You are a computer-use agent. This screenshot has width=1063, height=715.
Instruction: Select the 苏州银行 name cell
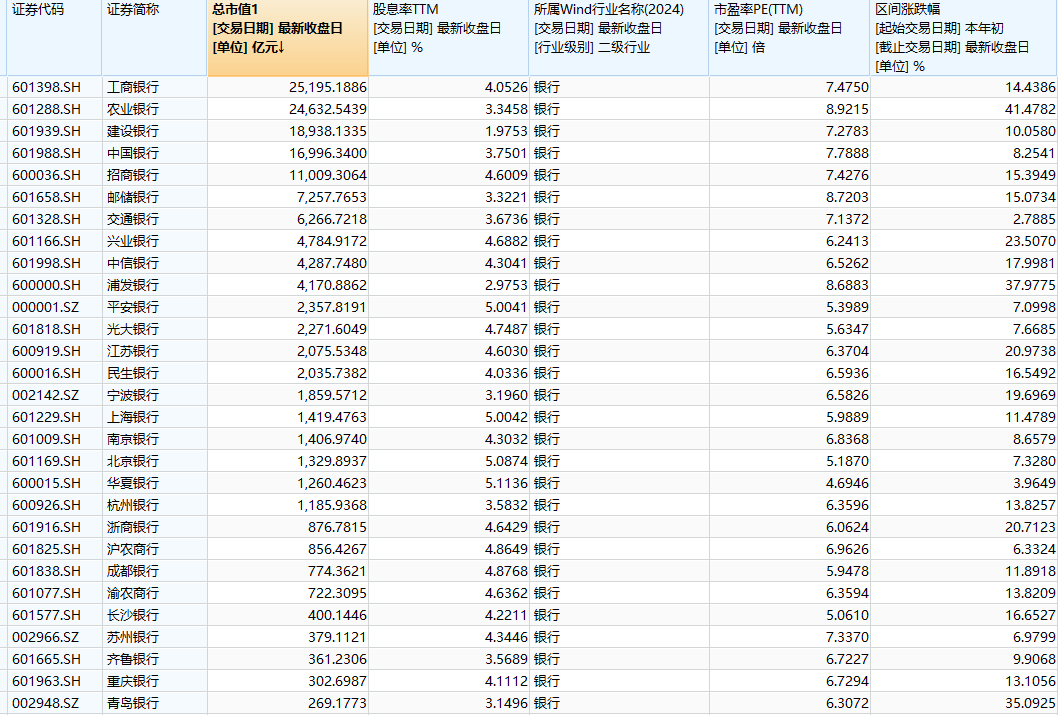pos(133,638)
